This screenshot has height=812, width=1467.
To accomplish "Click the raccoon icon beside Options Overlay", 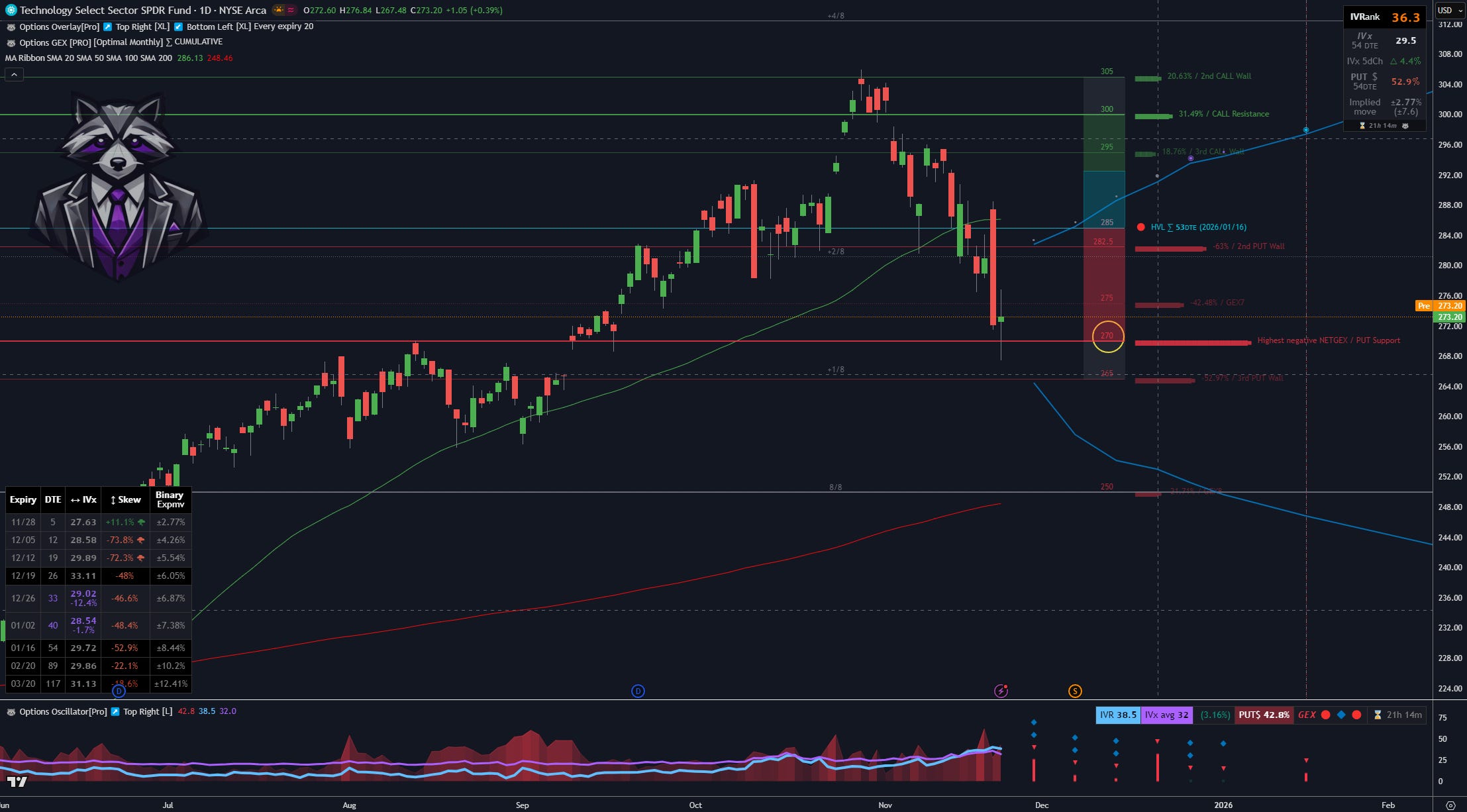I will [x=11, y=27].
